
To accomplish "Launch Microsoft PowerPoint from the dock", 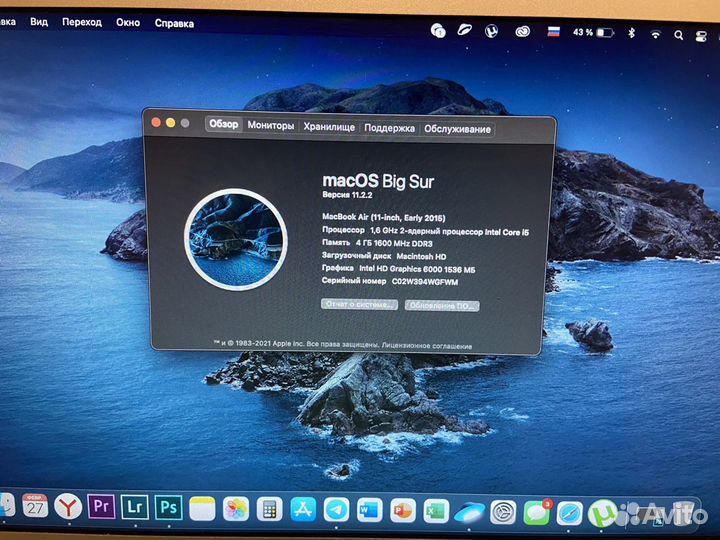I will click(x=403, y=511).
